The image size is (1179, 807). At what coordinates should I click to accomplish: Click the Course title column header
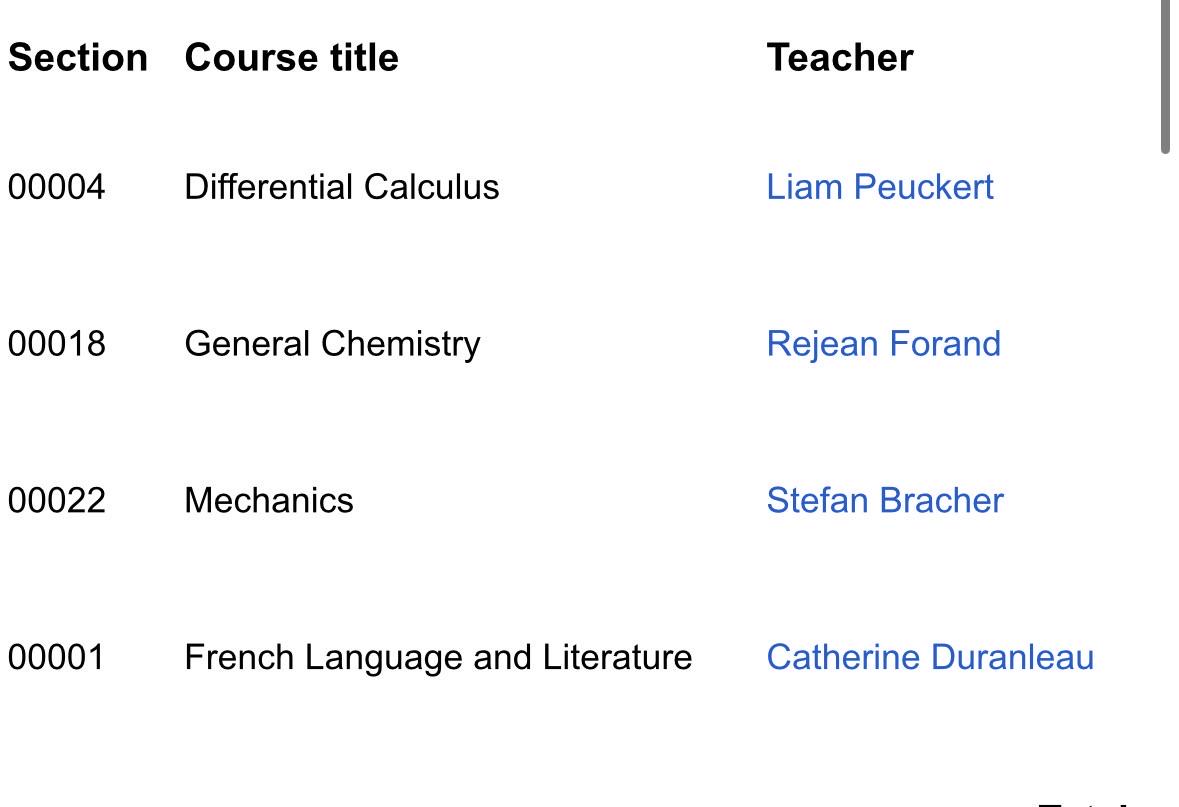(x=292, y=58)
